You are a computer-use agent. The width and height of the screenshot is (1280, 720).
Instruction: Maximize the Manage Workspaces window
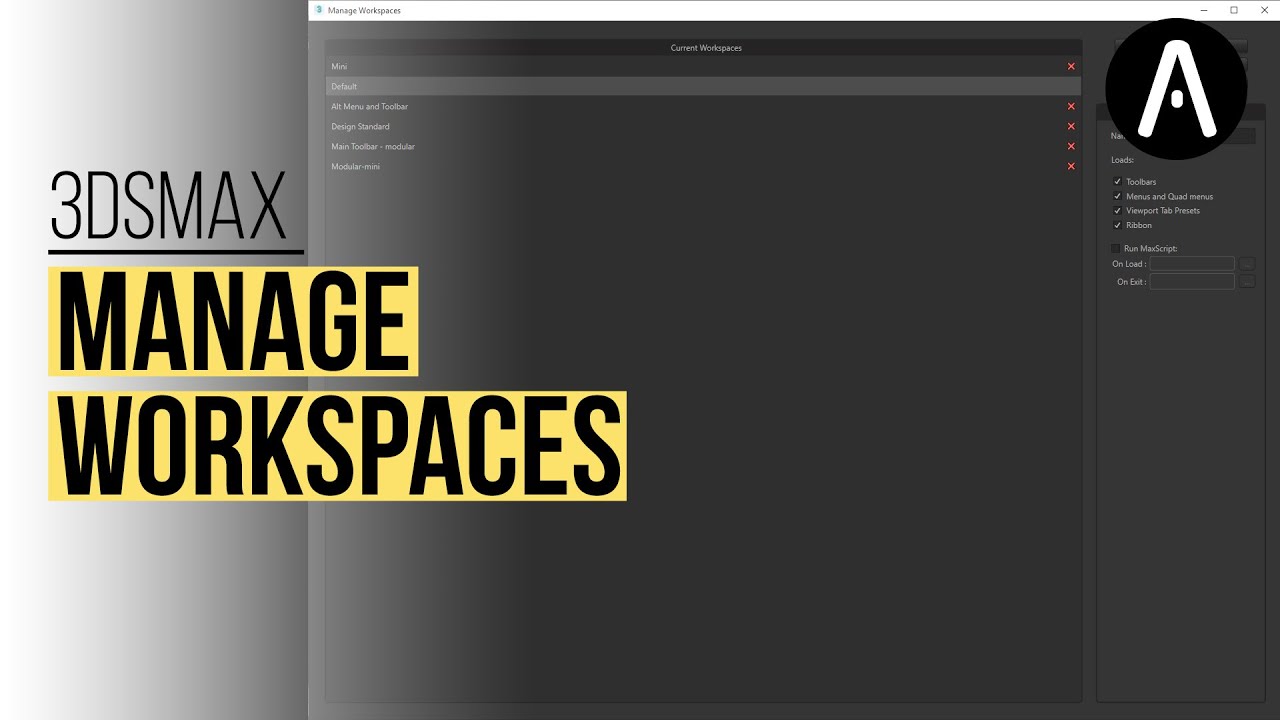[x=1234, y=10]
